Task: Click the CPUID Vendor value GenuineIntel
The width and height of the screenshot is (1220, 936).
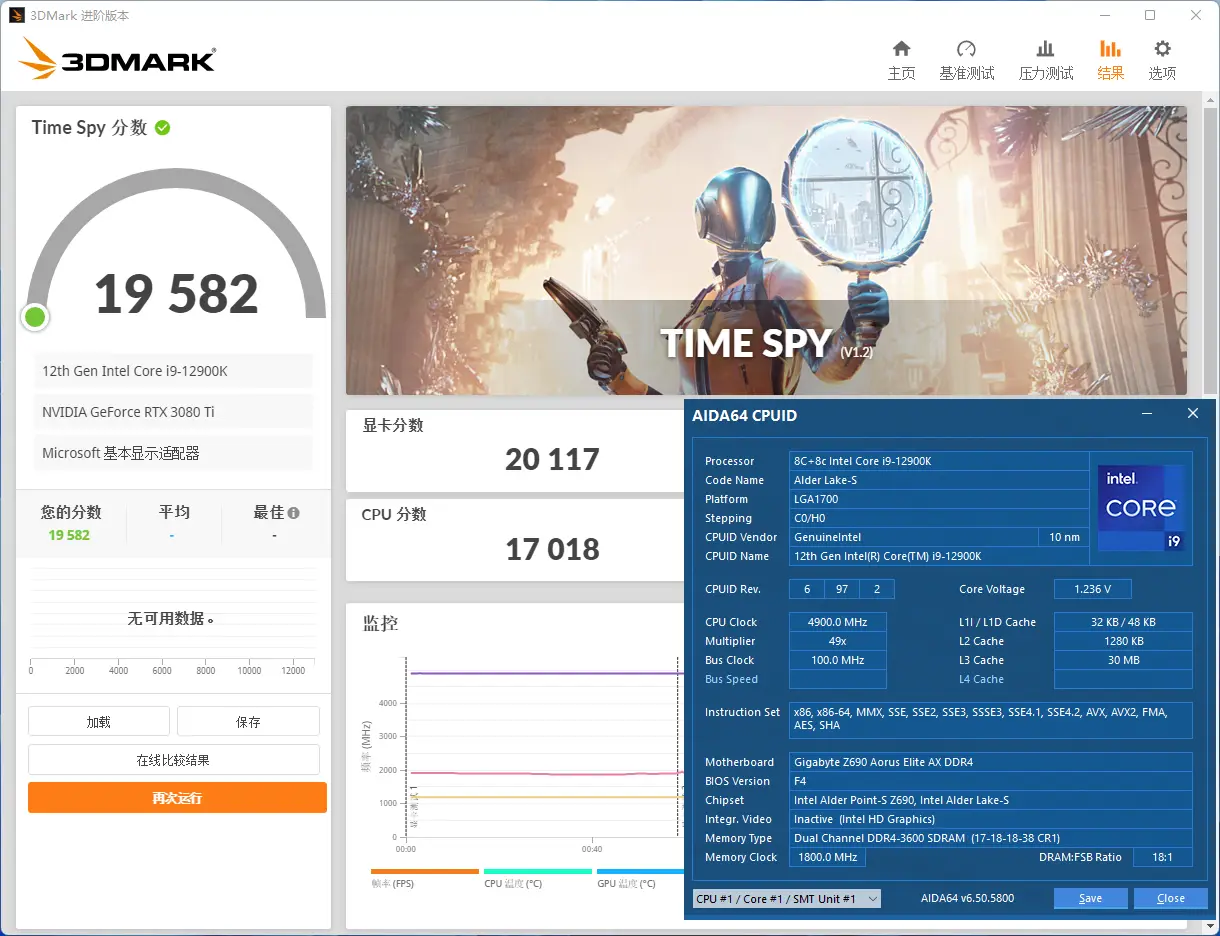Action: click(x=913, y=537)
